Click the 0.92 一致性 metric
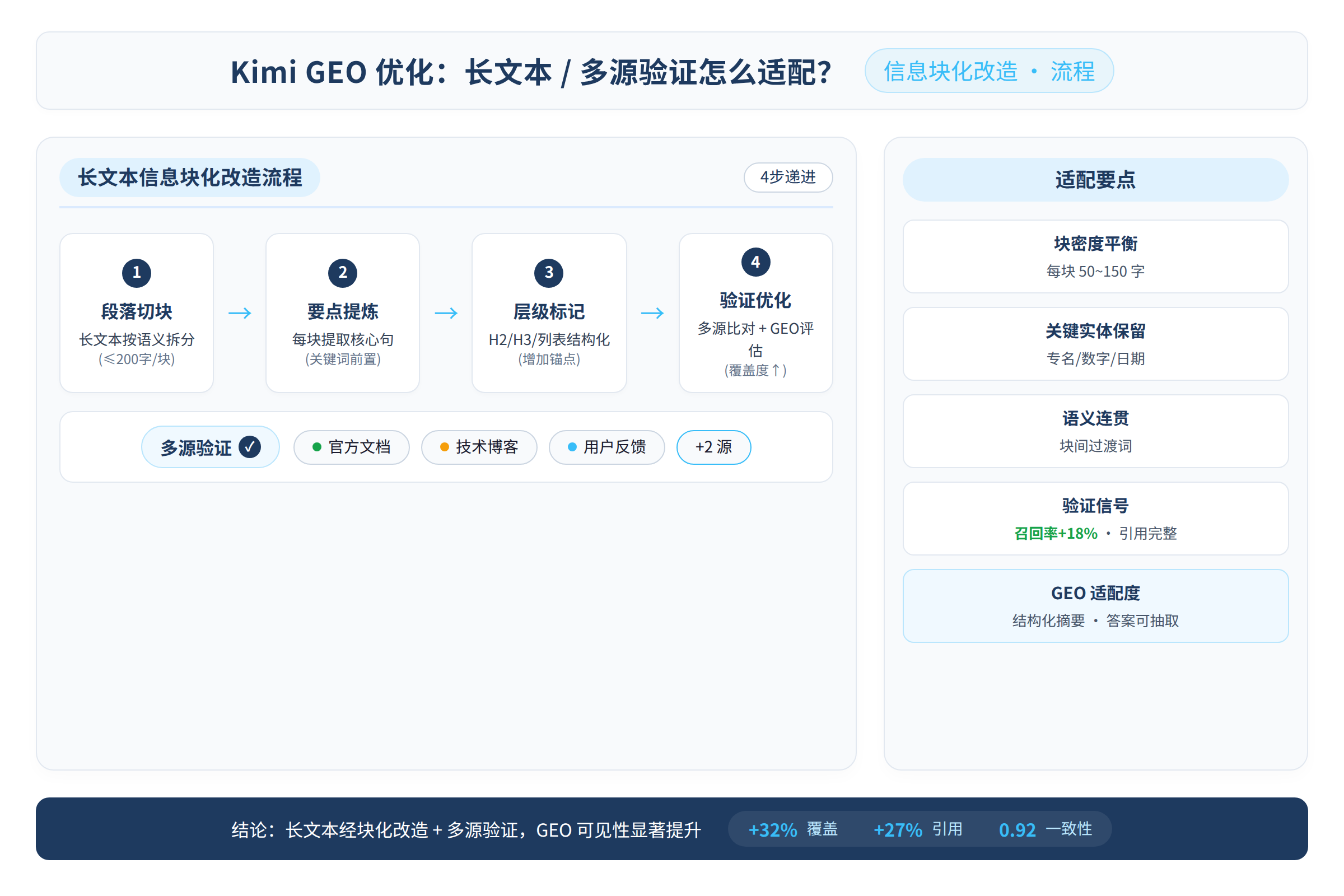Viewport: 1344px width, 896px height. pos(1045,829)
